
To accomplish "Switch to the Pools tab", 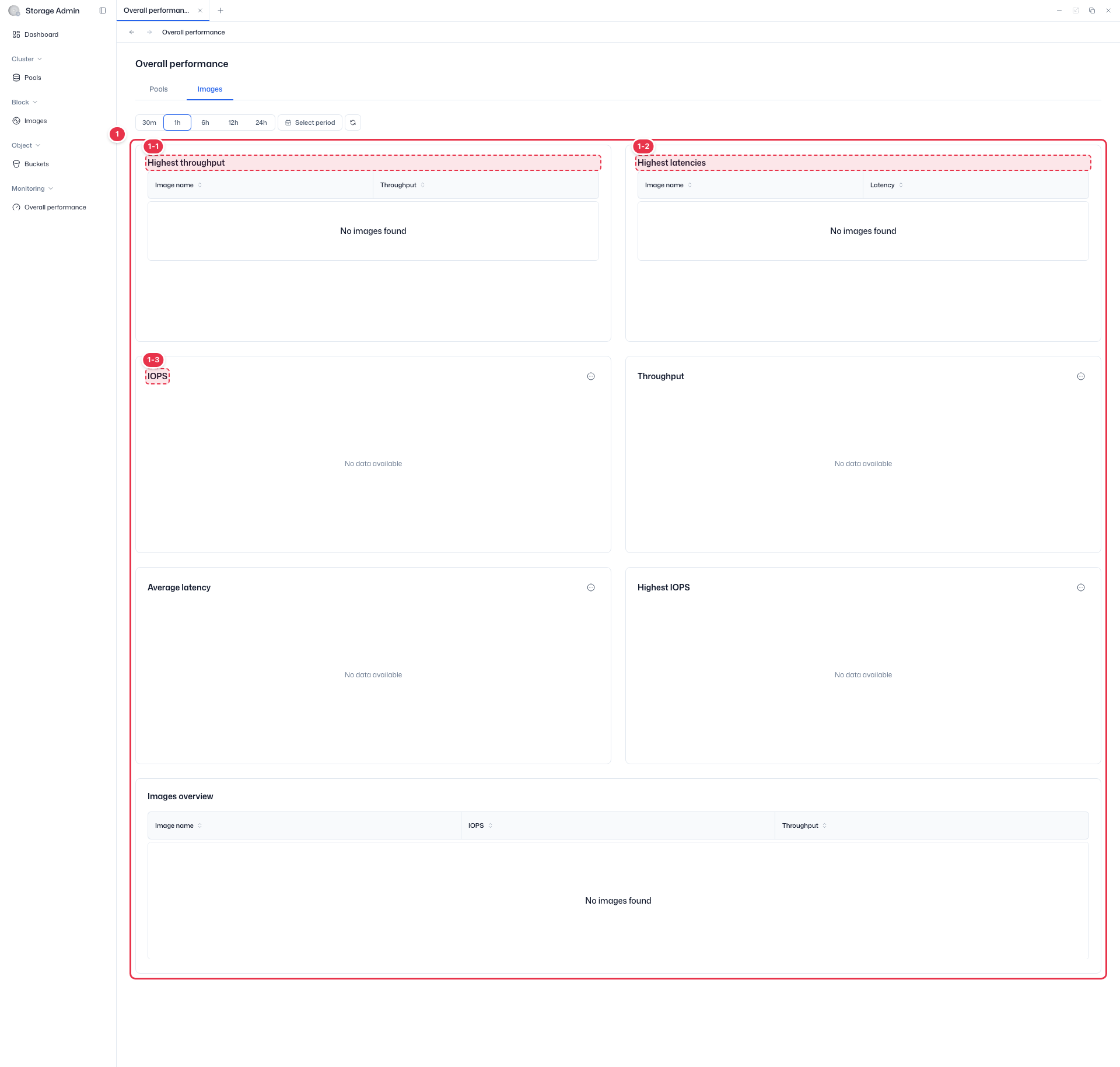I will (159, 89).
